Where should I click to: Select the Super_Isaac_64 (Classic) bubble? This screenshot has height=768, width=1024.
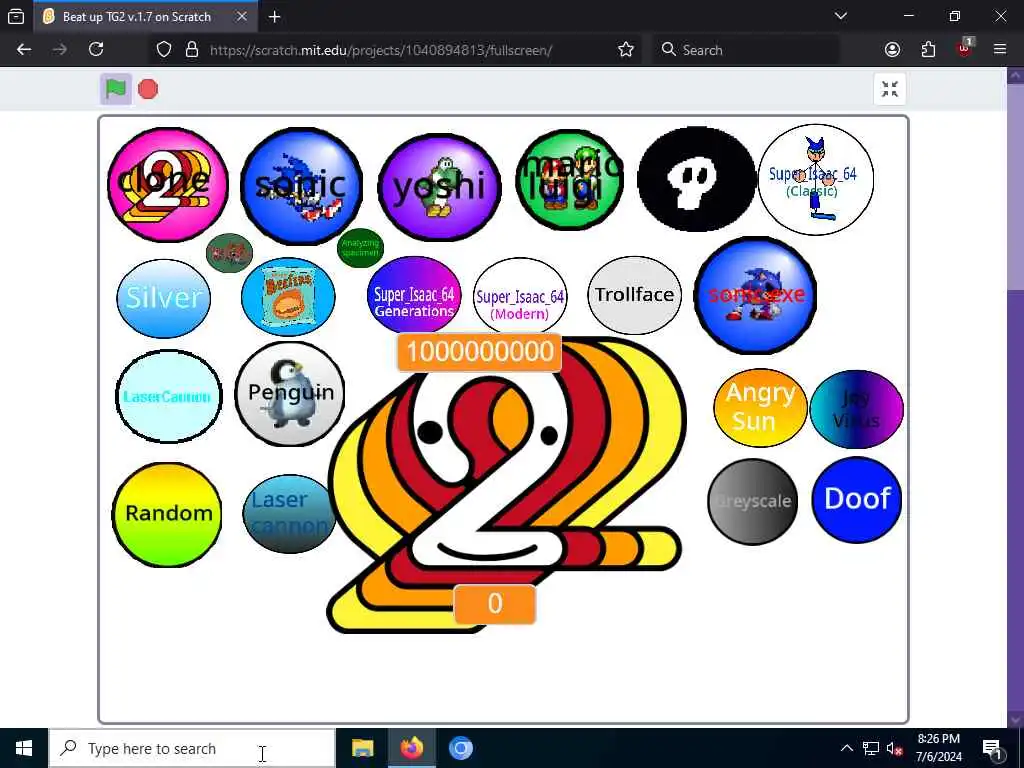pyautogui.click(x=815, y=180)
